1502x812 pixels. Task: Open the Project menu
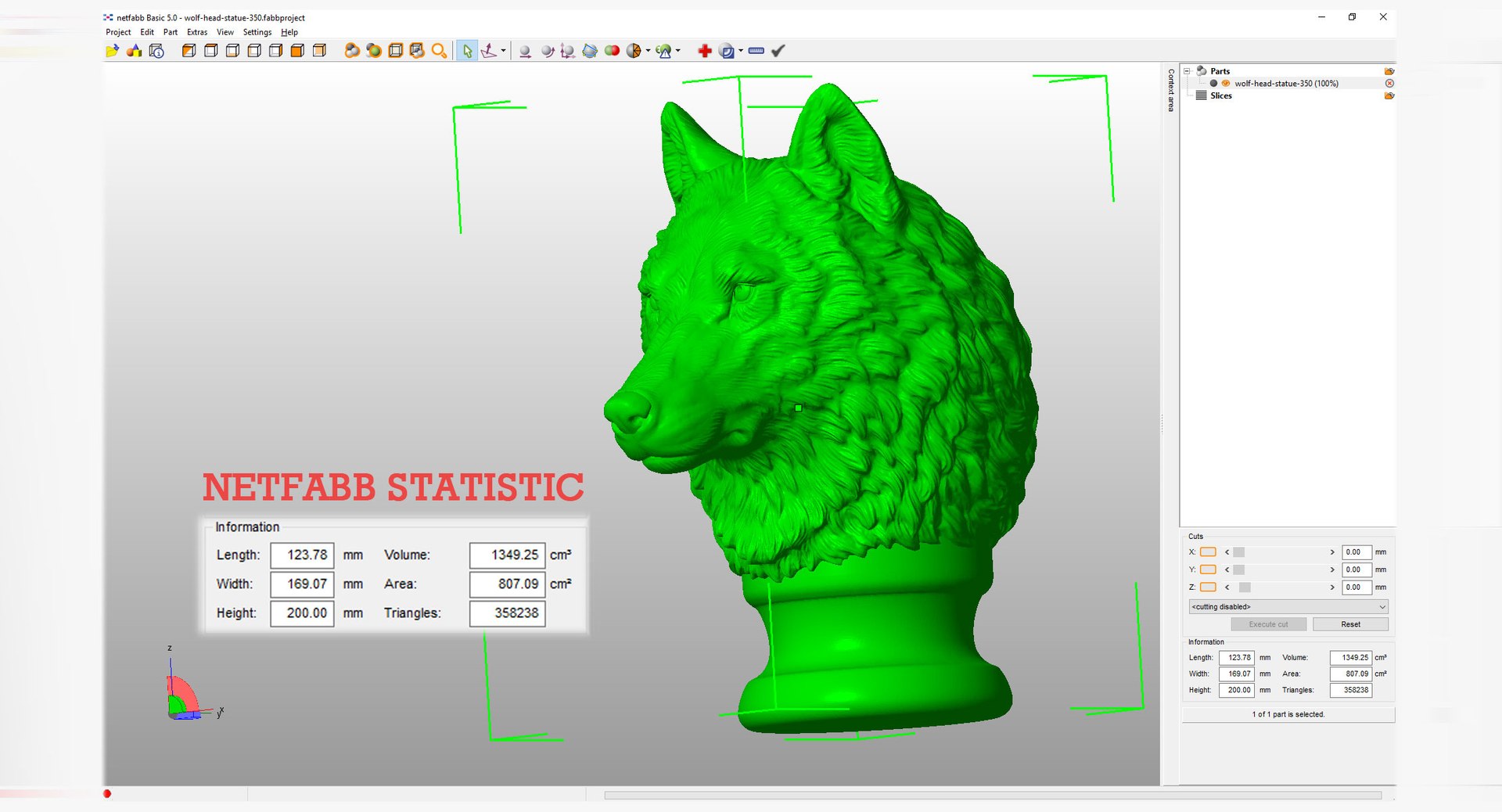[118, 32]
